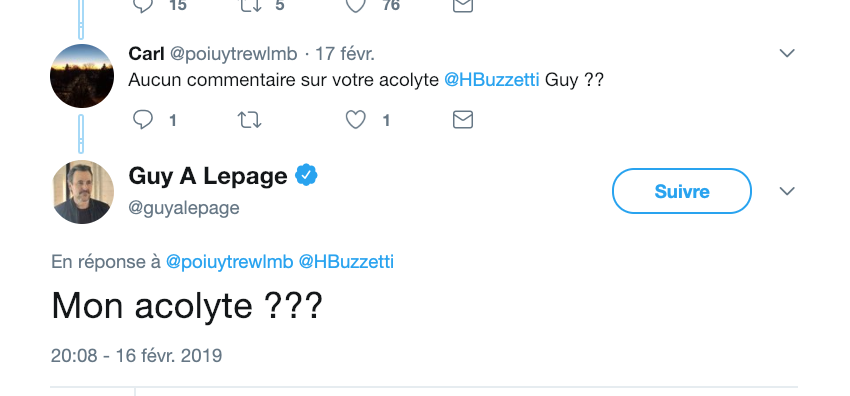Open @poiuytrewlmb link in reply header
850x396 pixels.
point(229,262)
